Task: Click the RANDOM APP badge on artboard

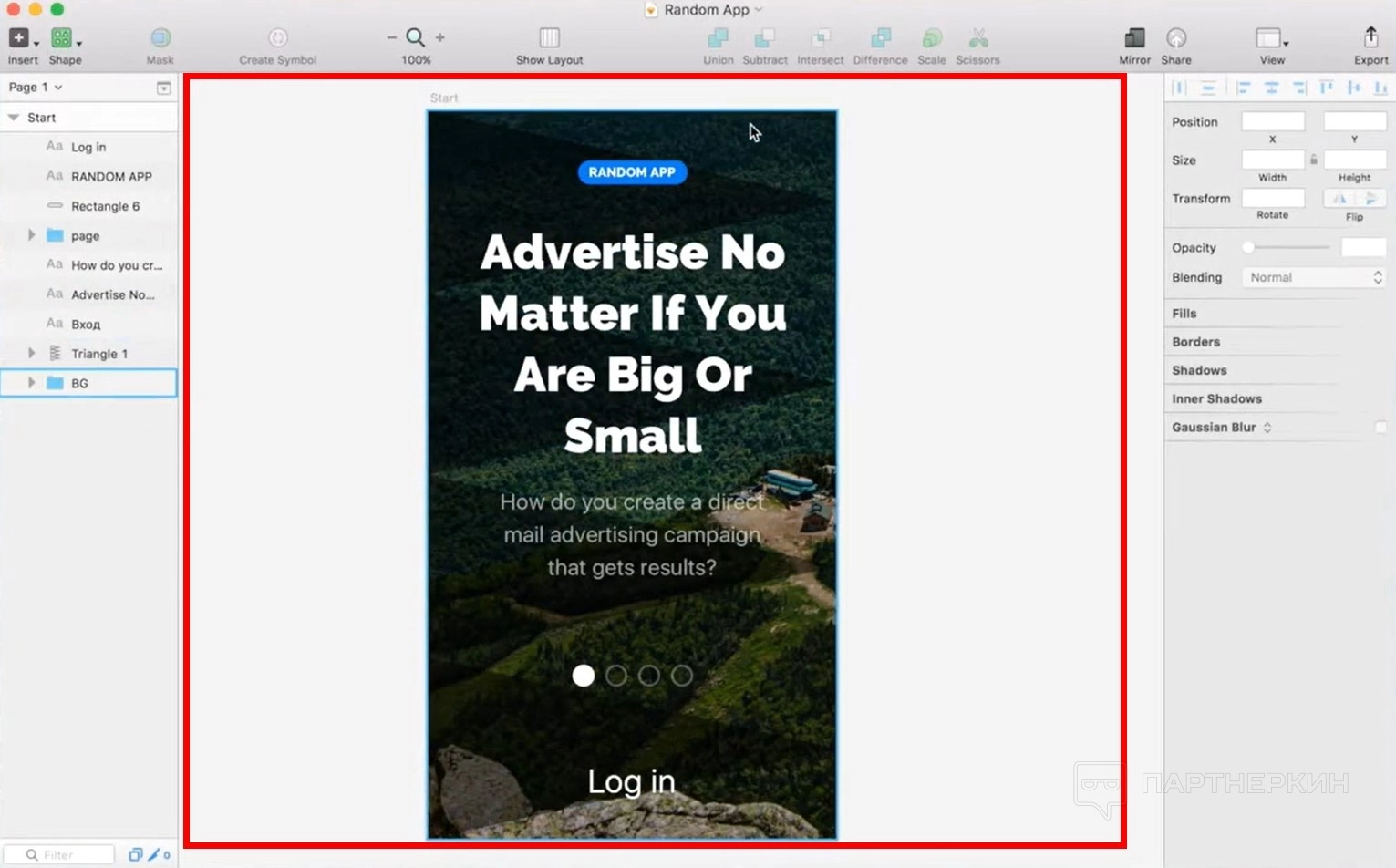Action: pos(632,172)
